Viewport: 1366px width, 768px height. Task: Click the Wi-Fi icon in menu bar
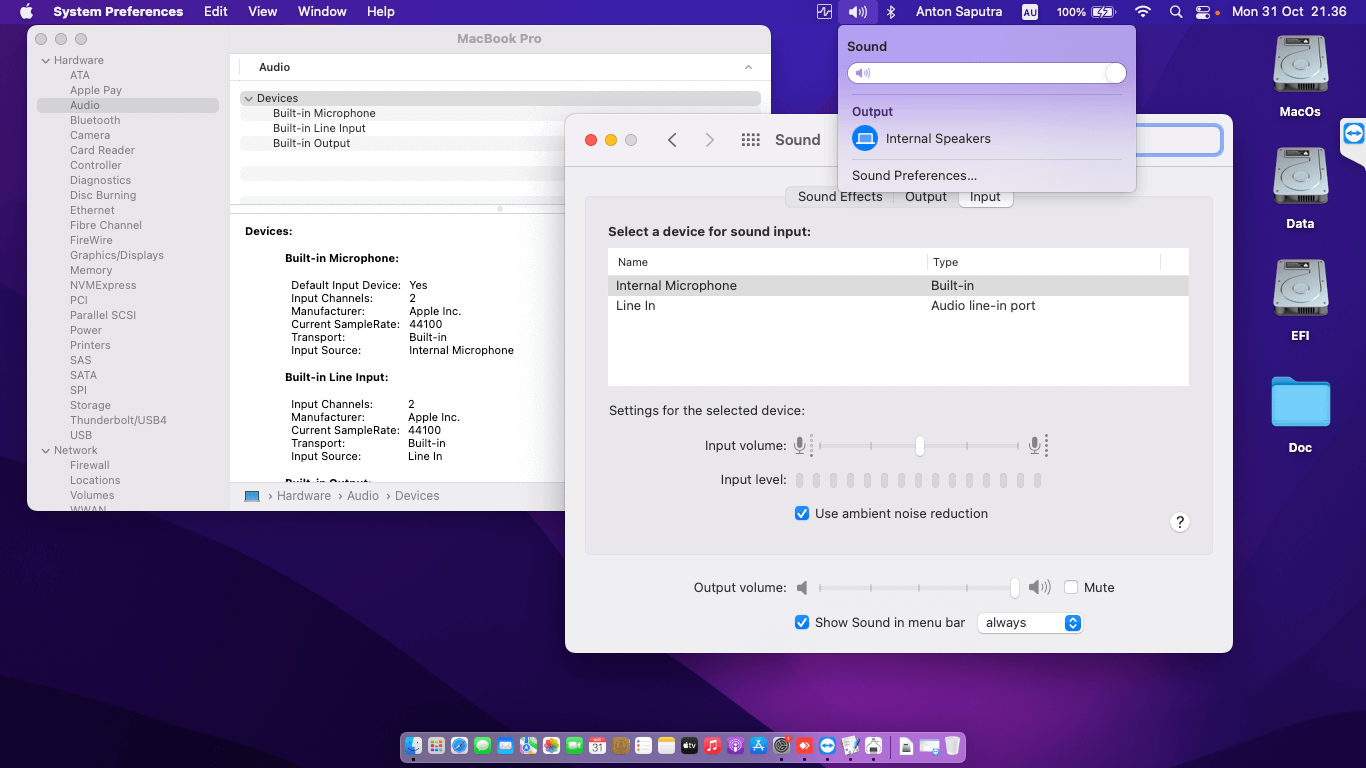tap(1143, 12)
